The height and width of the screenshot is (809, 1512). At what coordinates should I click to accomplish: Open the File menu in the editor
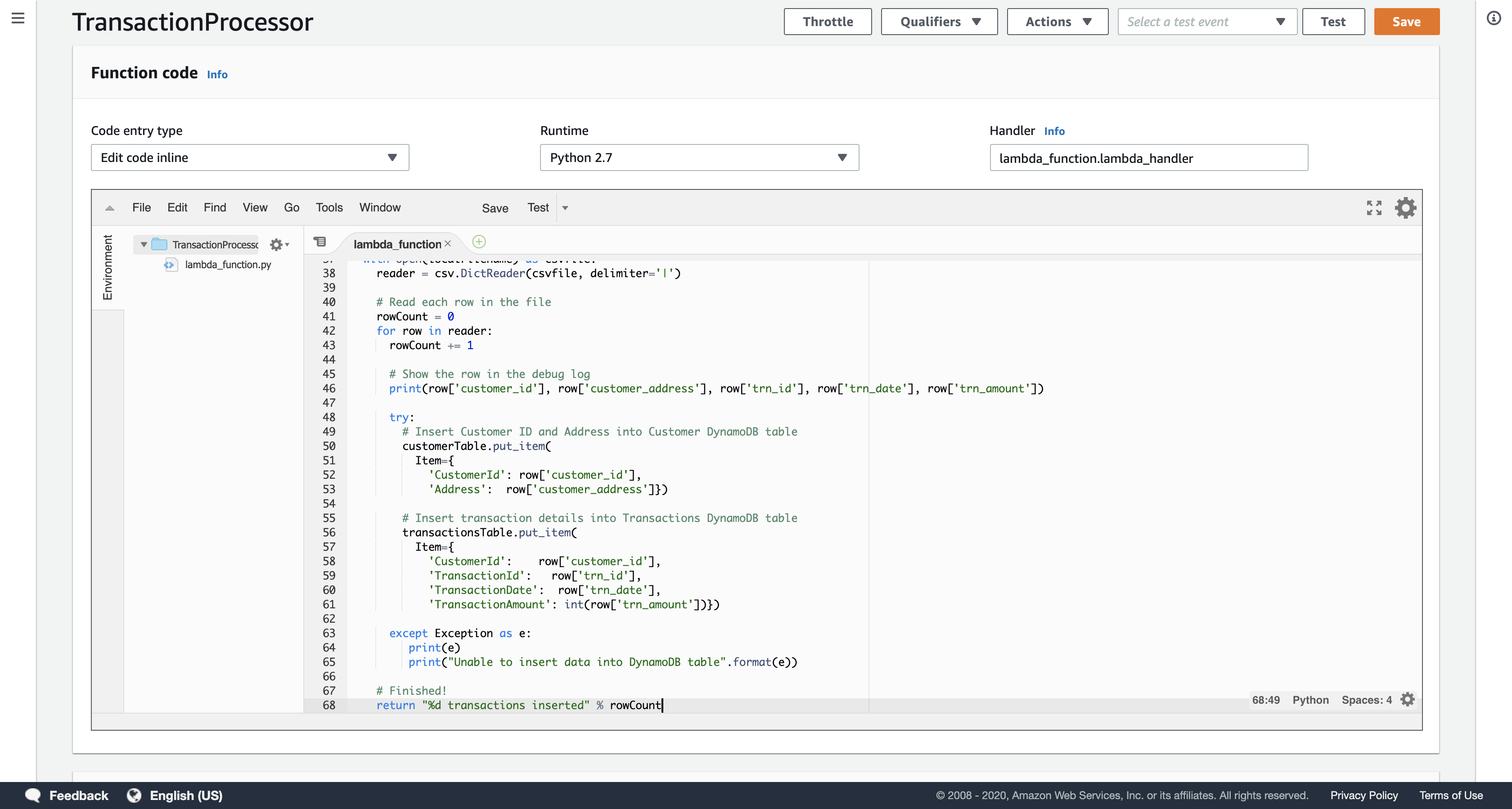coord(141,207)
